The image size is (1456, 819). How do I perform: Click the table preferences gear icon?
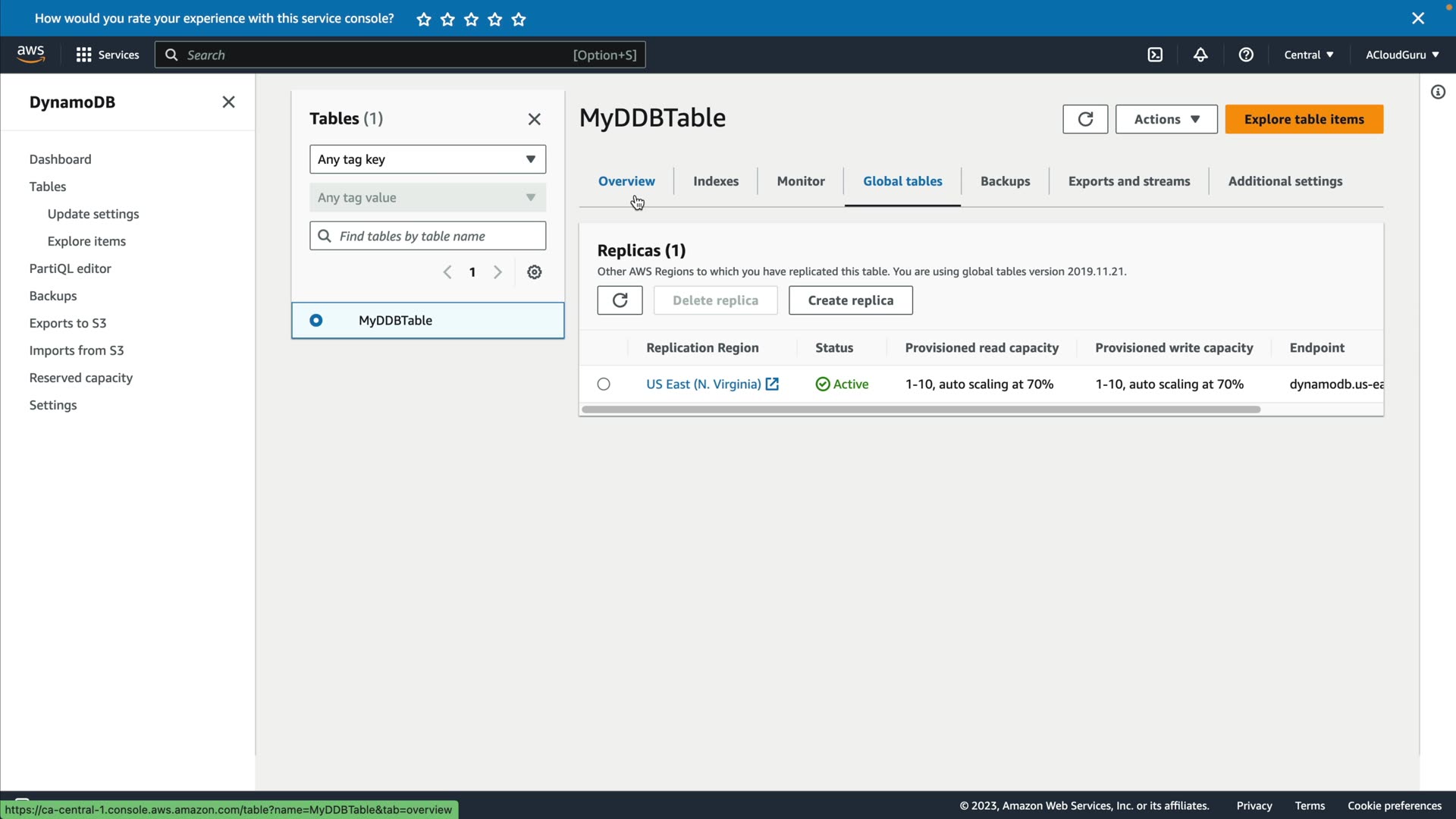point(535,272)
